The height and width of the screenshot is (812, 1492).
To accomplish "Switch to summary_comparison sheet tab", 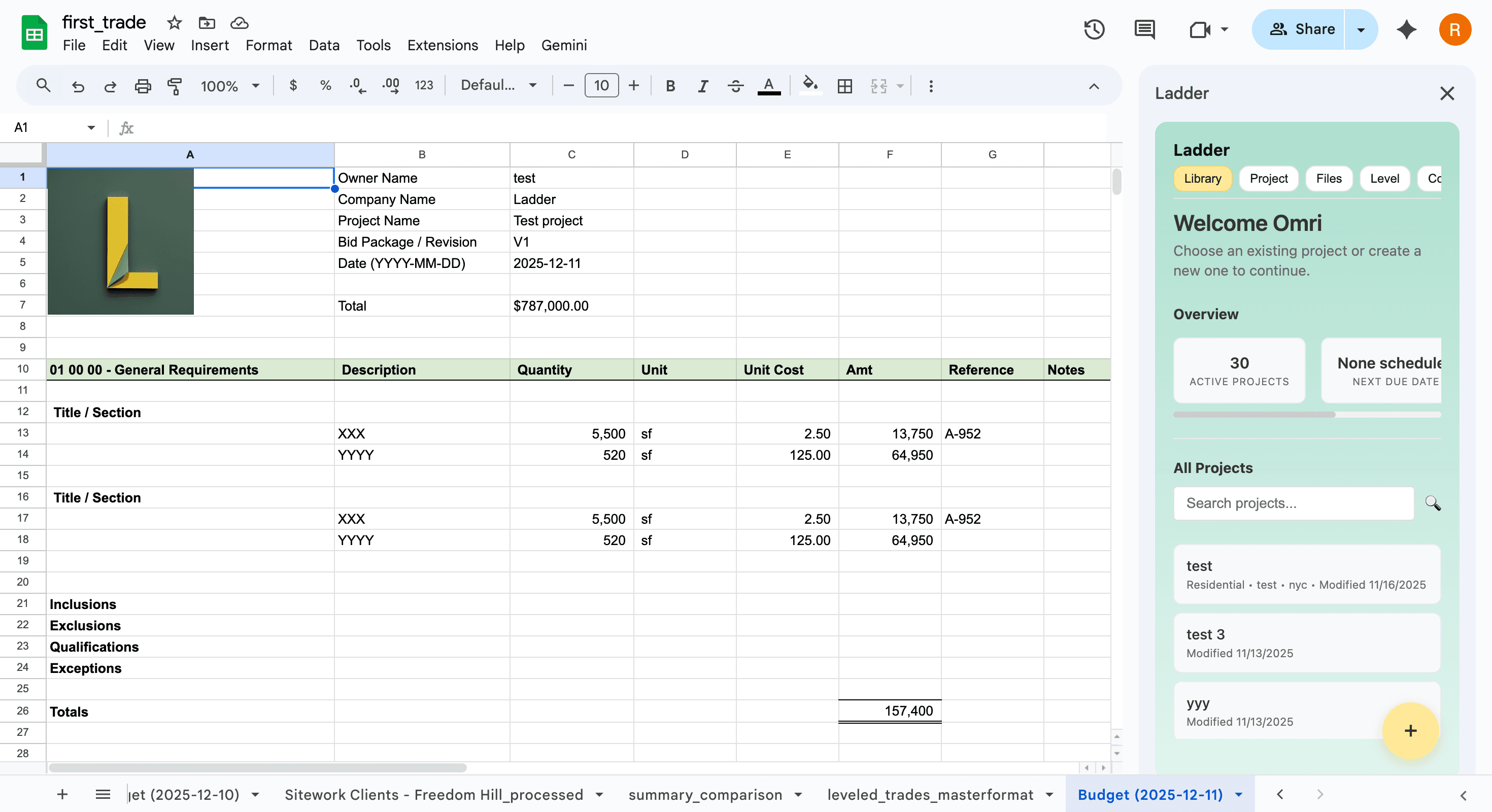I will (x=705, y=794).
